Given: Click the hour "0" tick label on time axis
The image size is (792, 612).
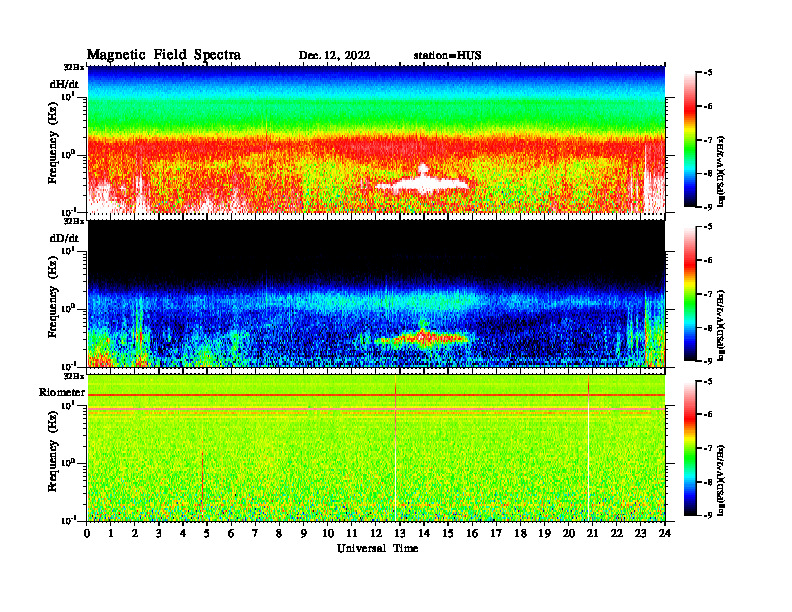Looking at the screenshot, I should (87, 534).
